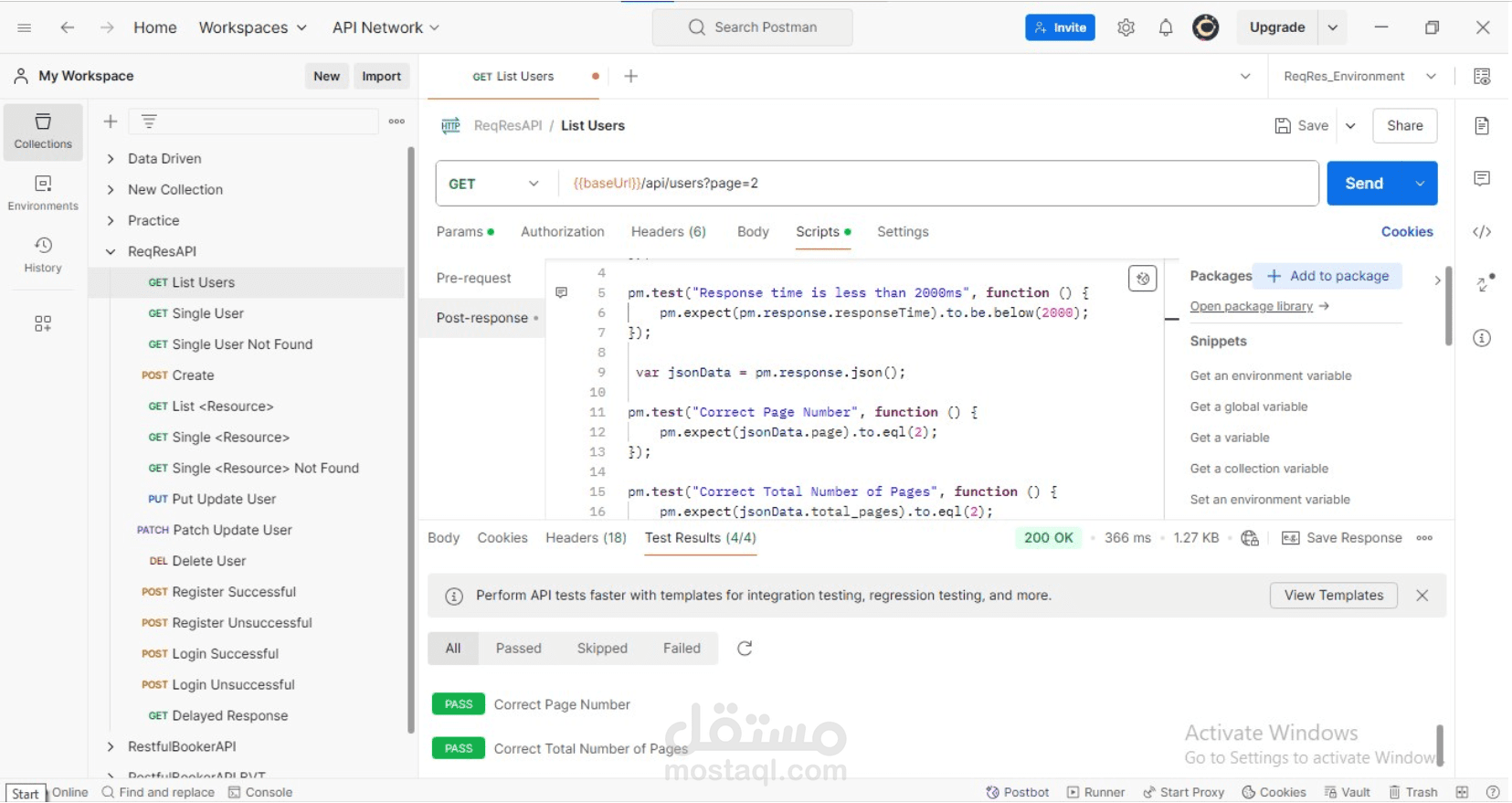
Task: Open the Single User request
Action: click(208, 313)
